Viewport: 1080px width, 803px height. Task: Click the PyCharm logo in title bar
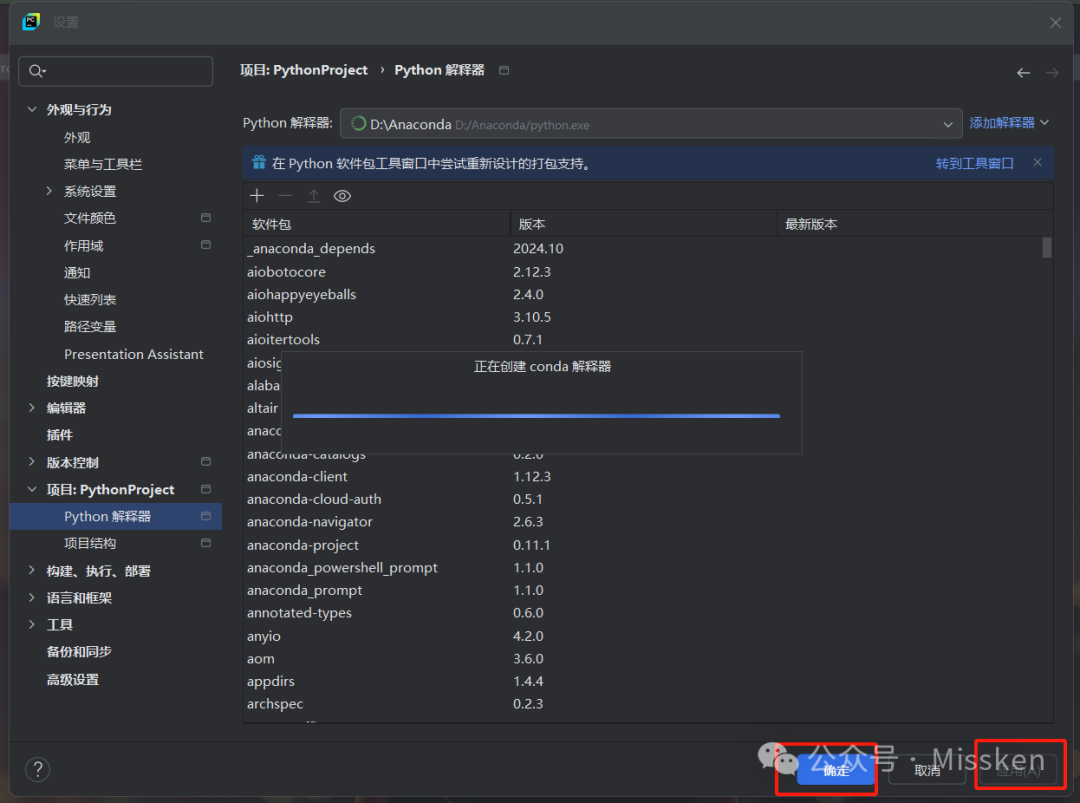(x=31, y=22)
